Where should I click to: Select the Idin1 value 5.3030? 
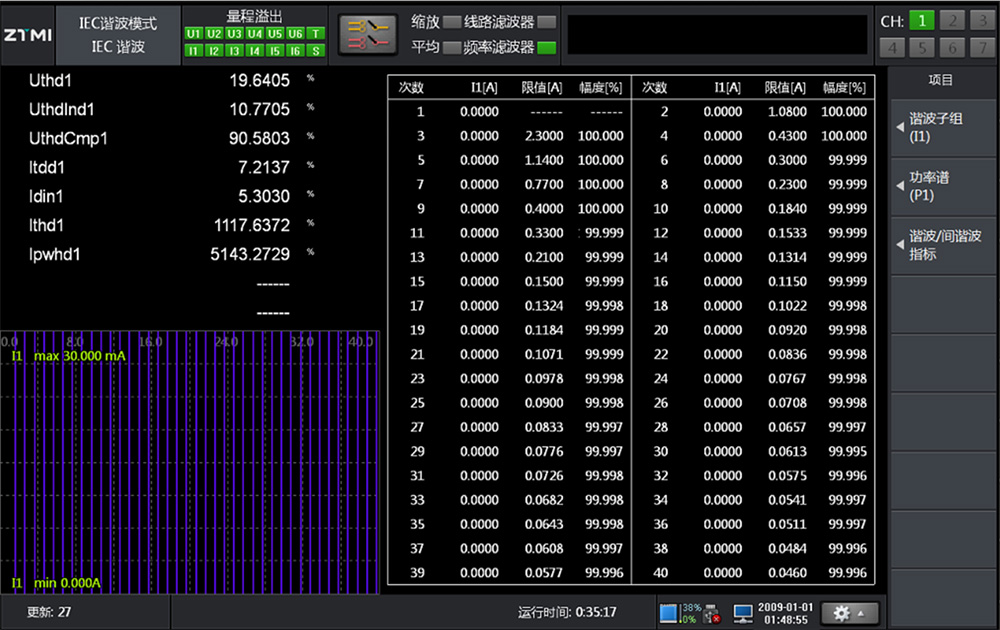tap(264, 196)
